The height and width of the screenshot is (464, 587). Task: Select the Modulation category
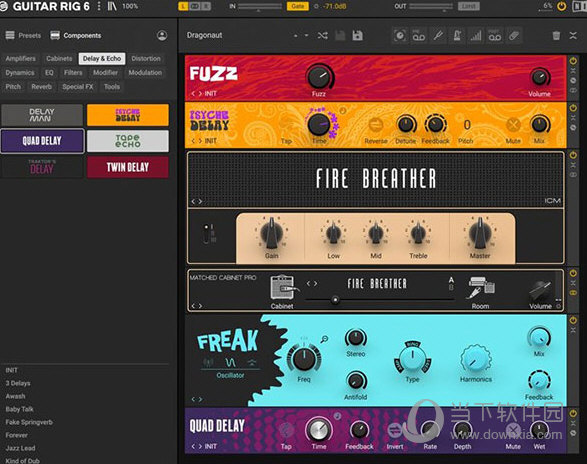coord(145,73)
